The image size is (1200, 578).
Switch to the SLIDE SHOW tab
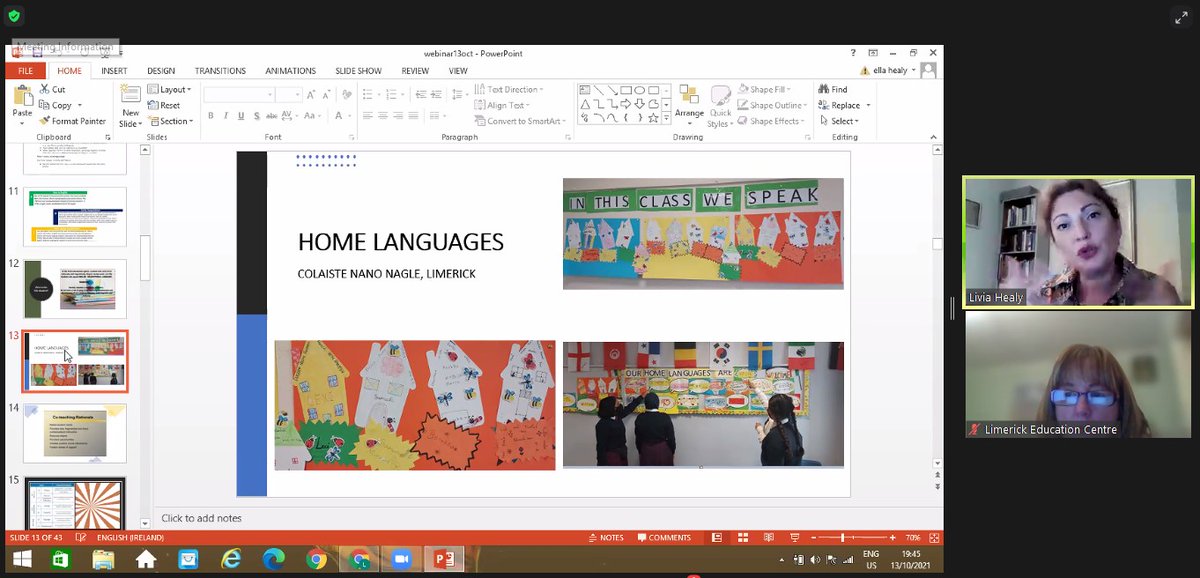359,71
